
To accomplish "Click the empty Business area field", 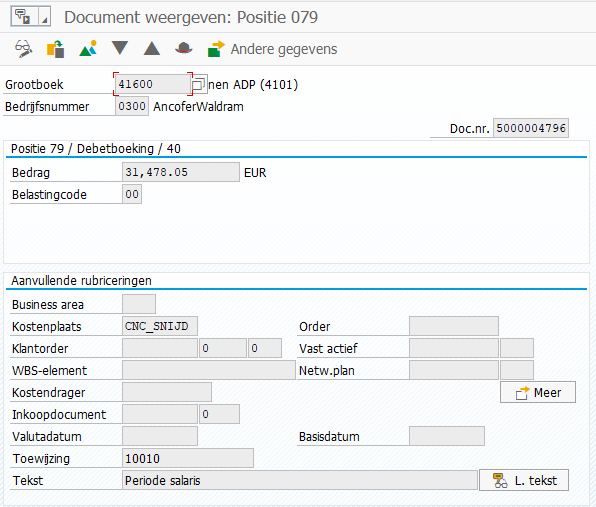I will coord(139,304).
